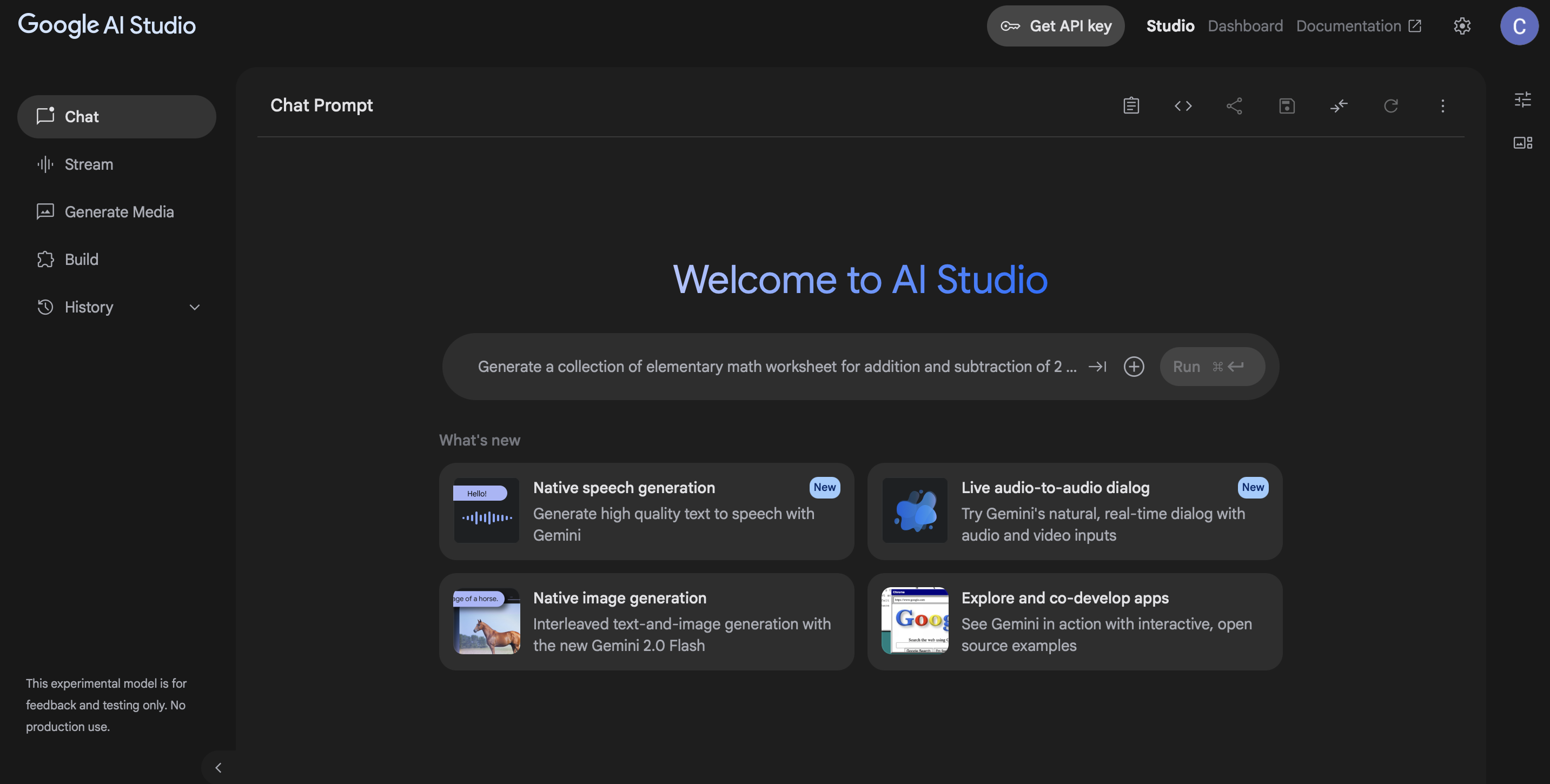Open the Native image generation card
Viewport: 1550px width, 784px height.
point(646,622)
